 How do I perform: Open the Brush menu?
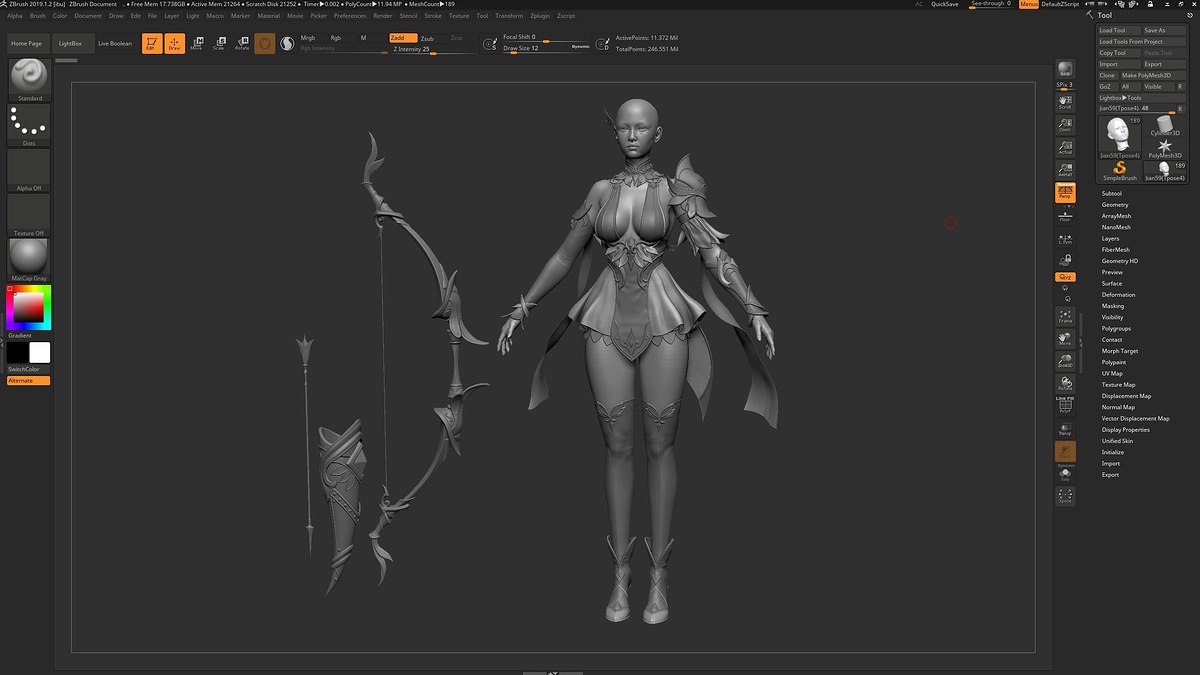(x=37, y=16)
